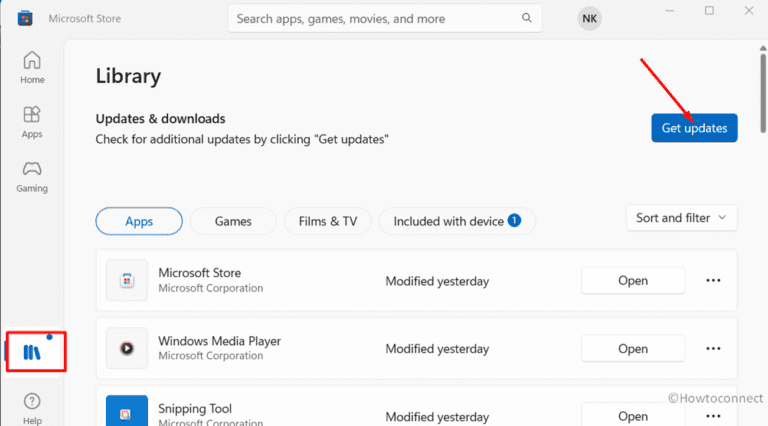This screenshot has width=768, height=426.
Task: Click the Updates & downloads heading
Action: tap(161, 118)
